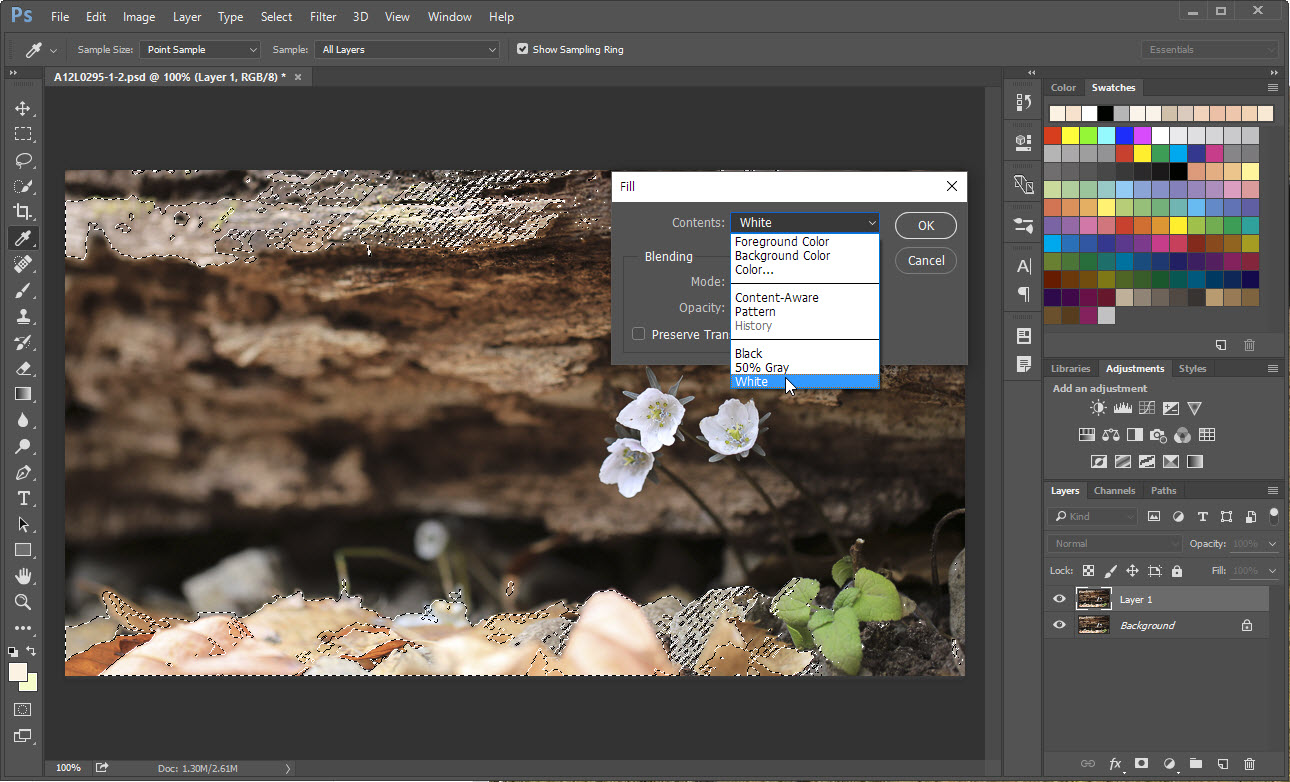Open the Essentials workspace dropdown

pyautogui.click(x=1210, y=49)
